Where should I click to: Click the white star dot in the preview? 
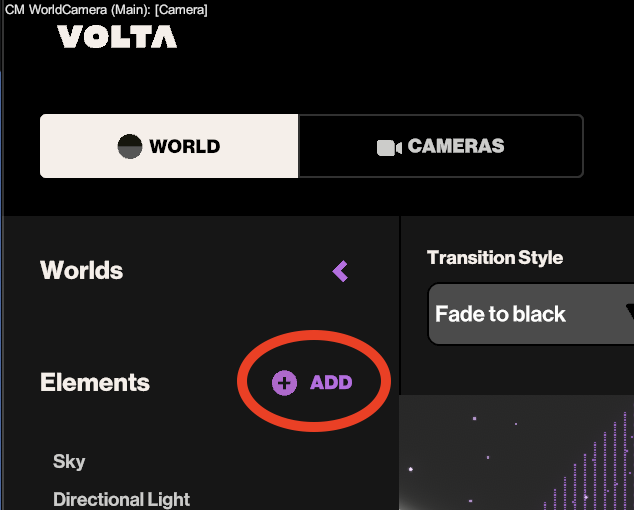click(x=411, y=468)
